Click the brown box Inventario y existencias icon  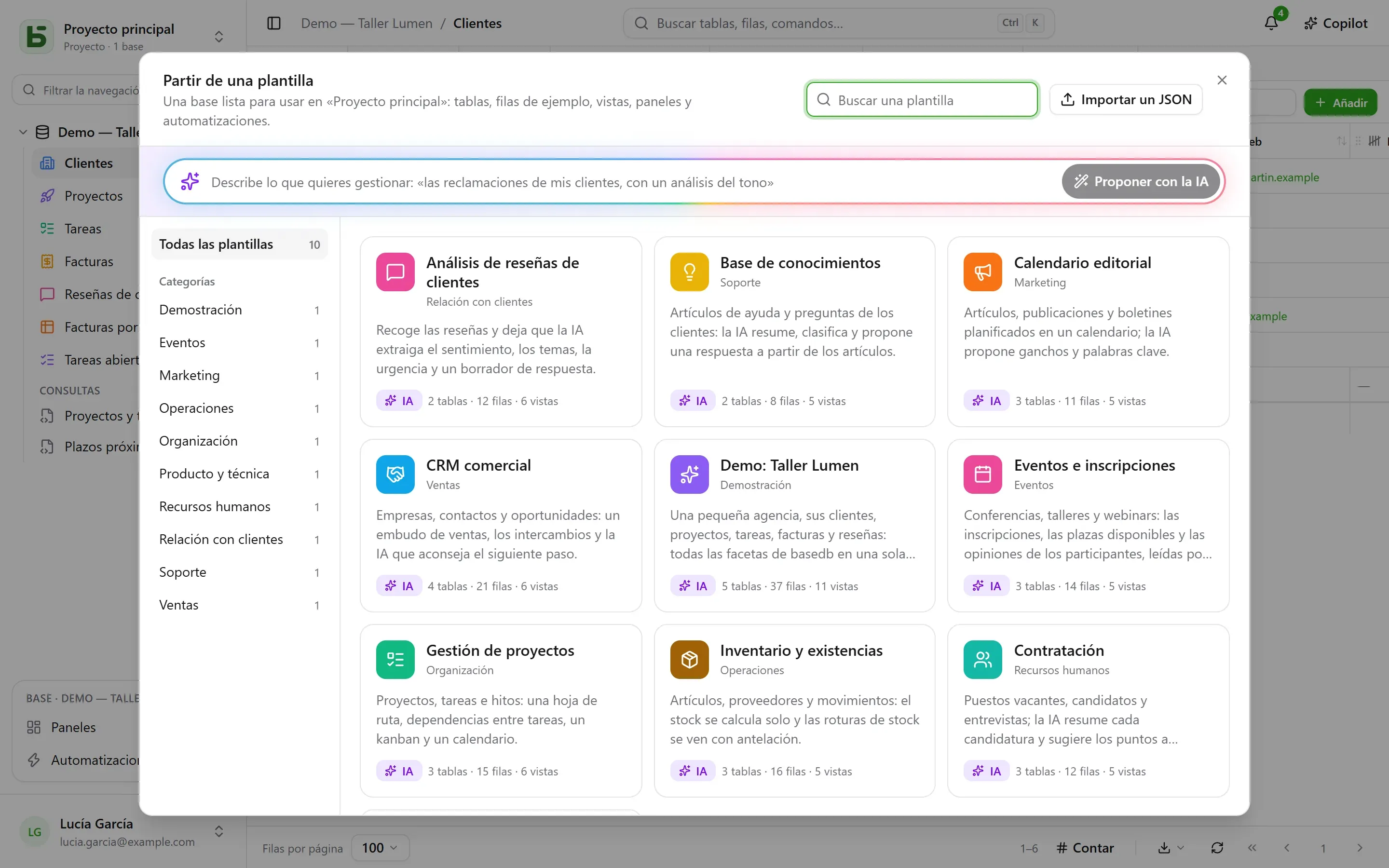tap(689, 659)
